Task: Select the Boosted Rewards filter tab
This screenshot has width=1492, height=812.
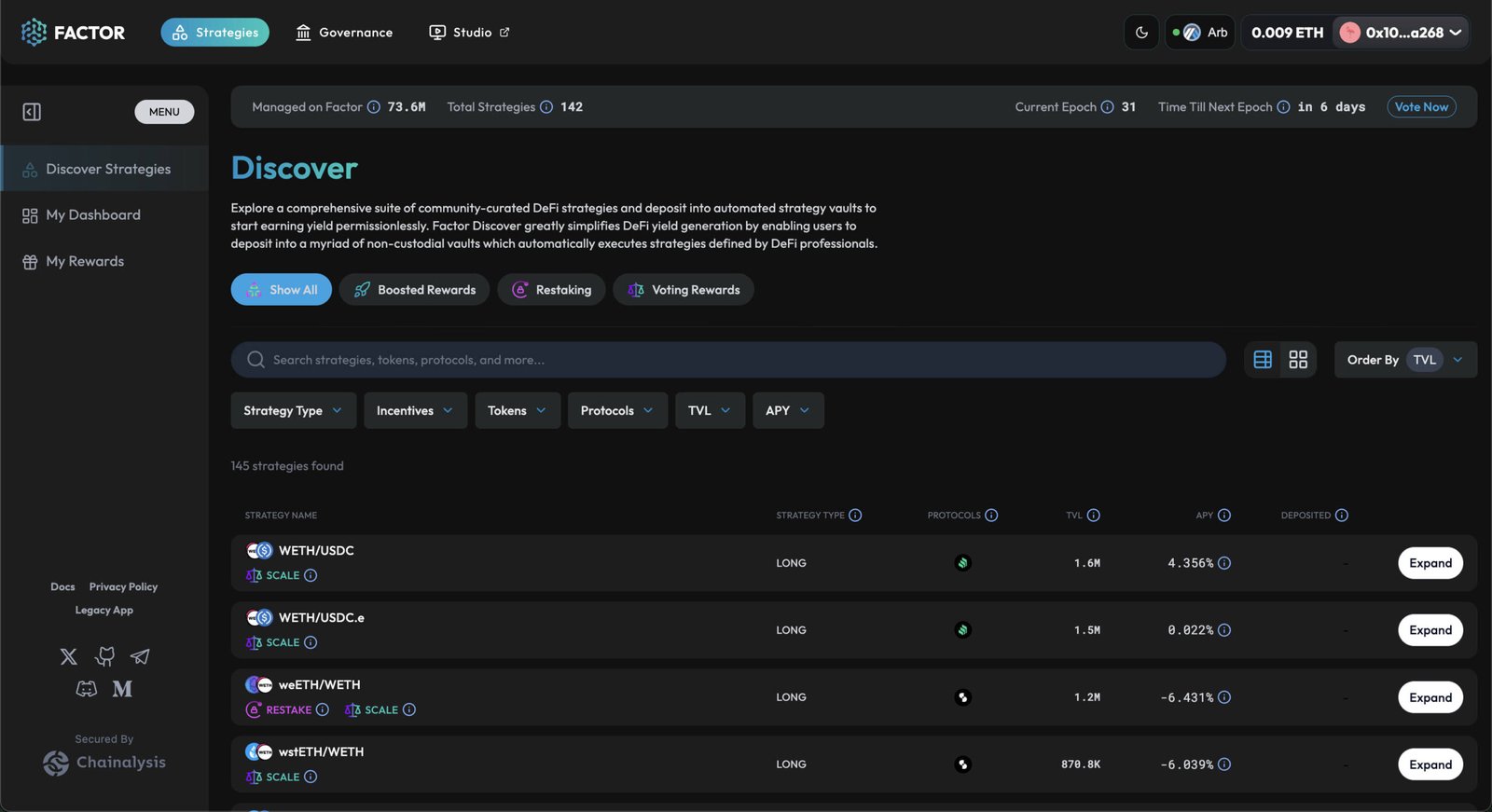Action: (x=415, y=290)
